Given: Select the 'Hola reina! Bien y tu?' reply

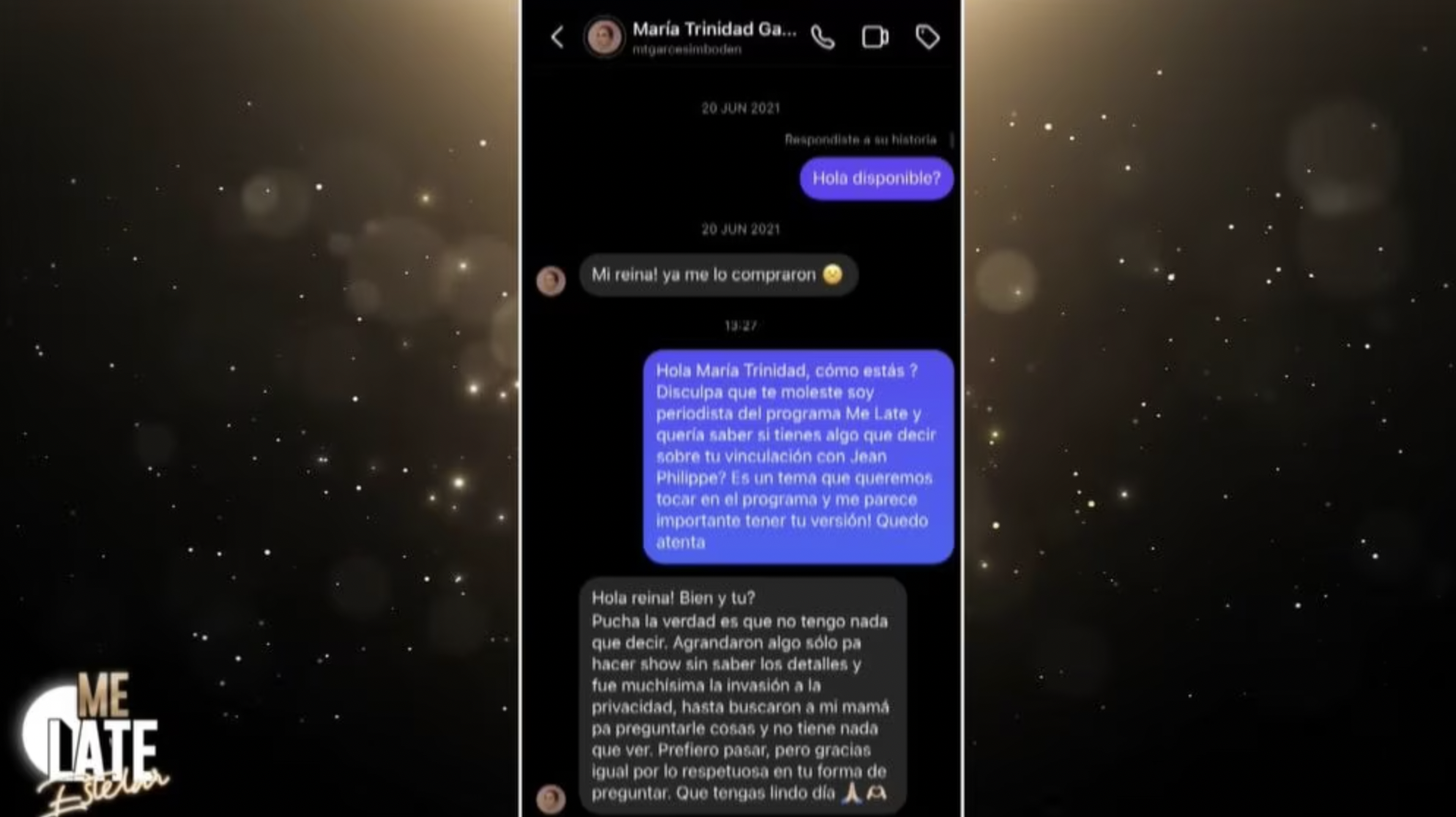Looking at the screenshot, I should [743, 695].
